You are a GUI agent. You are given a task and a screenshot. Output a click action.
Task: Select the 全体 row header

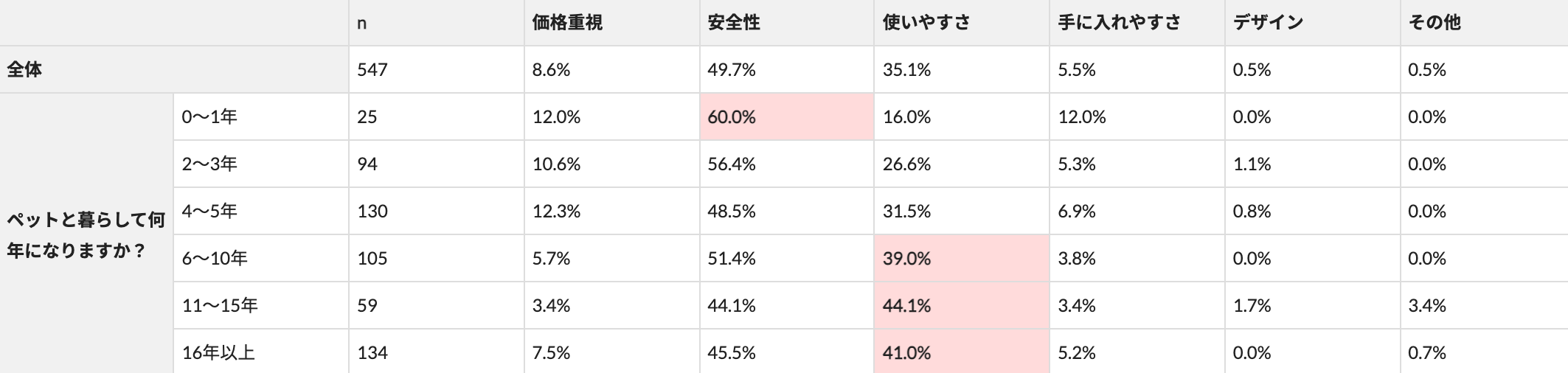(25, 70)
